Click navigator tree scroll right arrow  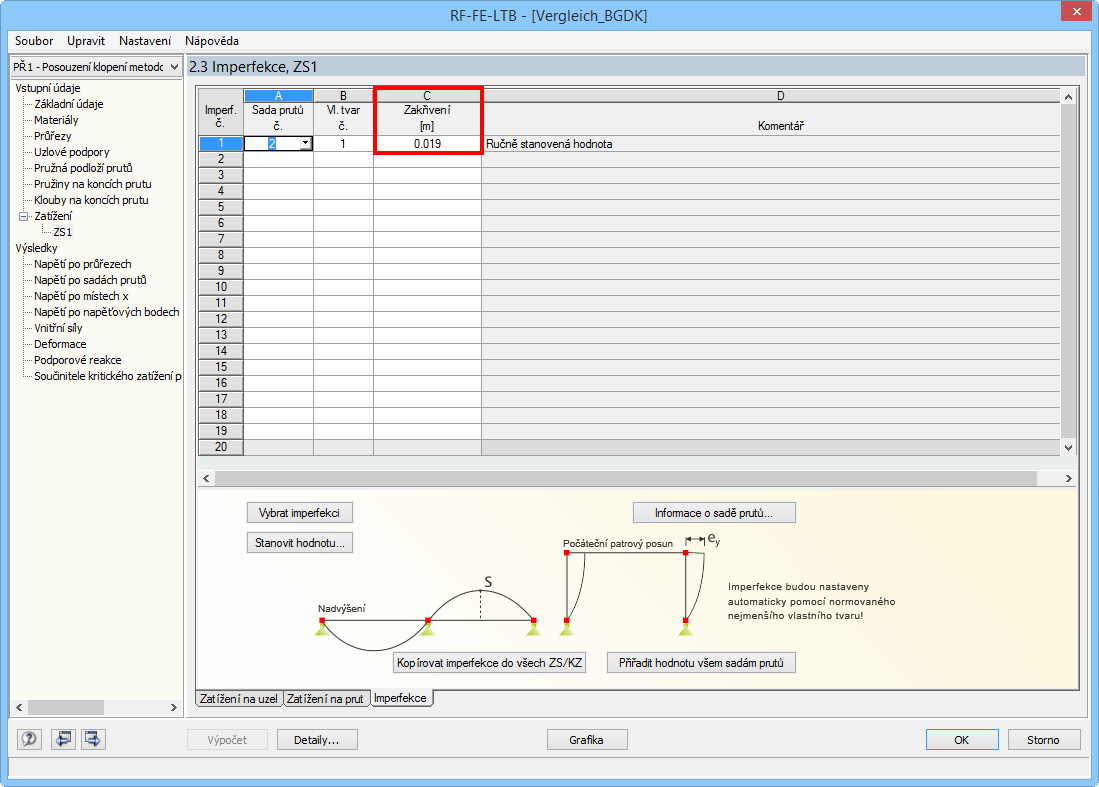coord(174,708)
